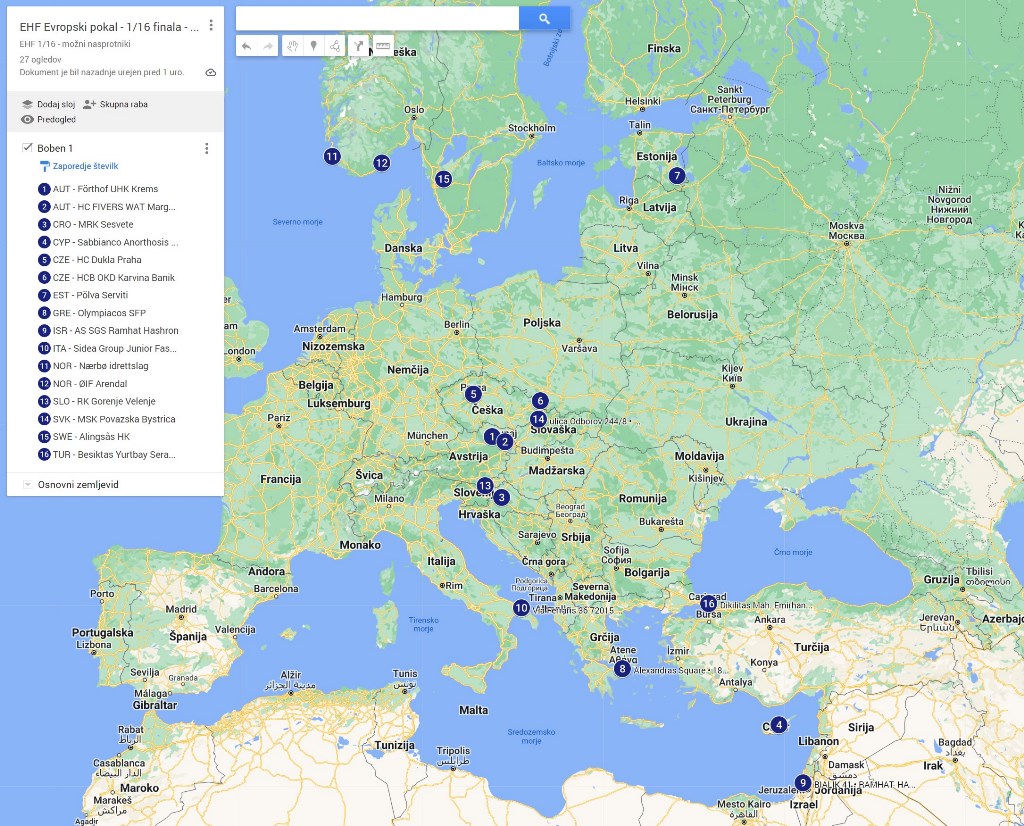Screen dimensions: 1024x826
Task: Uncheck the Boben 1 layer checkbox
Action: [x=27, y=148]
